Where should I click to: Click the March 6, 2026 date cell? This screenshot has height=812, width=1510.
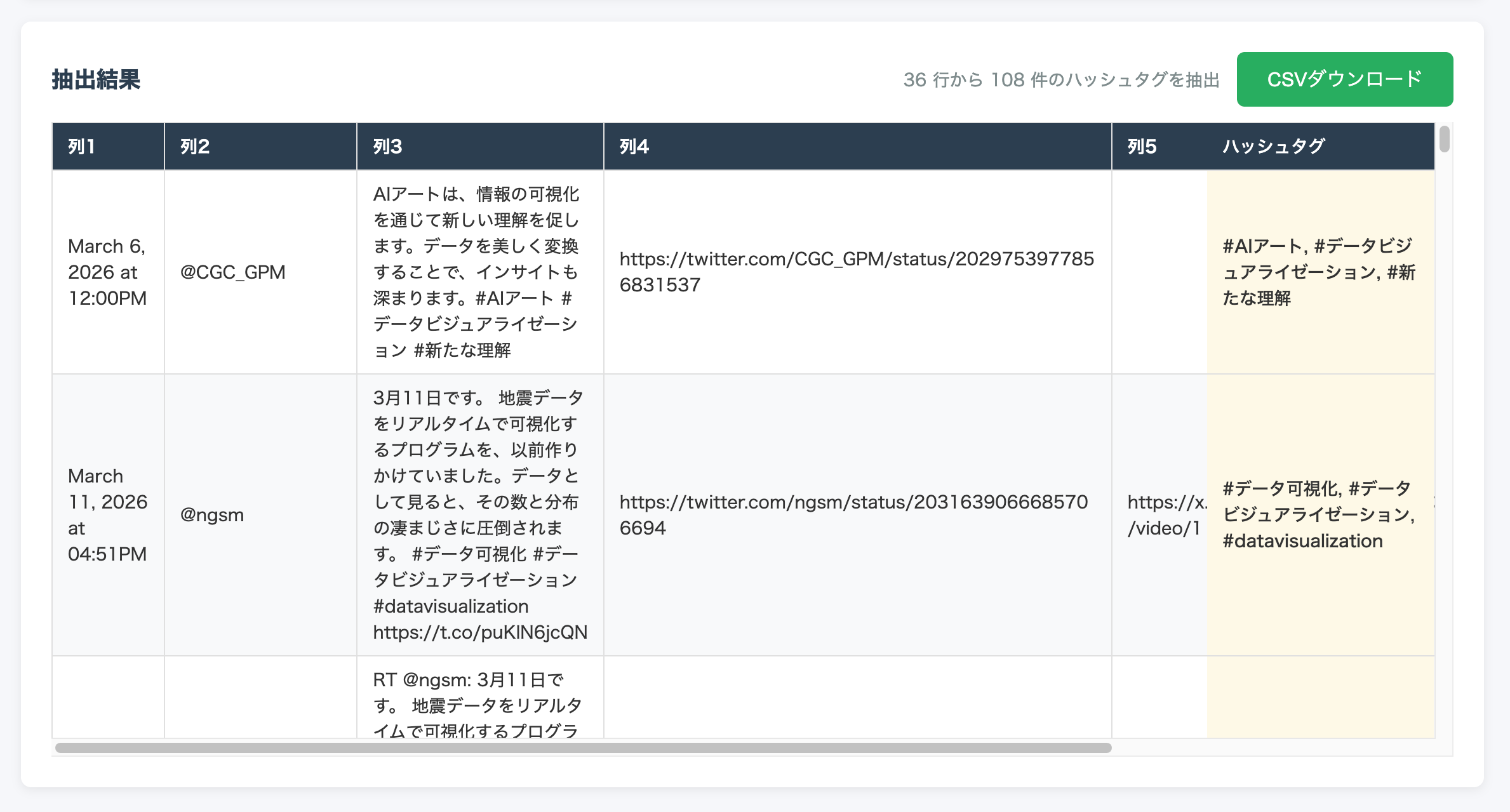pyautogui.click(x=107, y=272)
